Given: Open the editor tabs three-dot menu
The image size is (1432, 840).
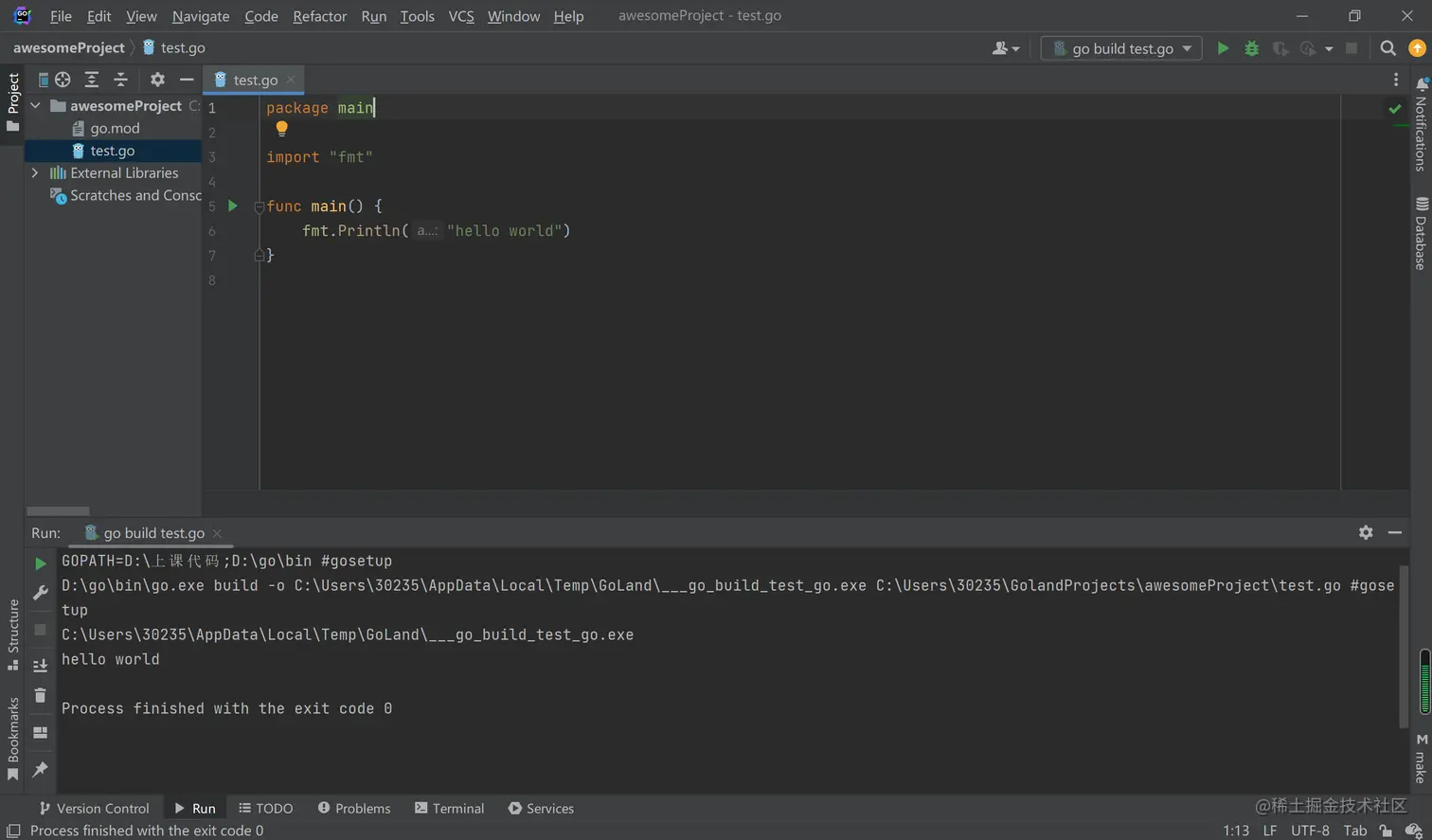Looking at the screenshot, I should [x=1396, y=80].
